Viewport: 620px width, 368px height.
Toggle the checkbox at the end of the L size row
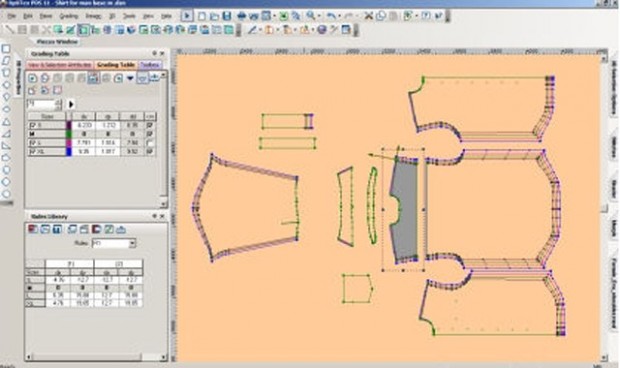point(150,143)
